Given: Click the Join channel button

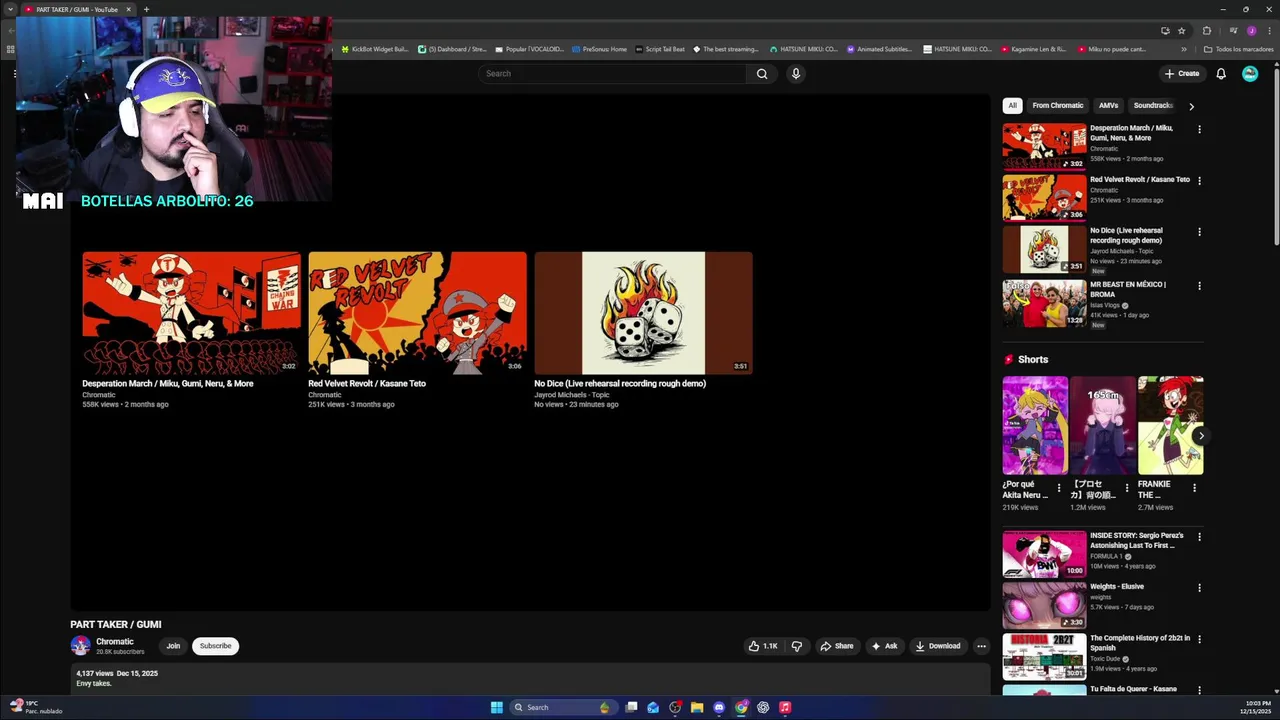Looking at the screenshot, I should (173, 646).
